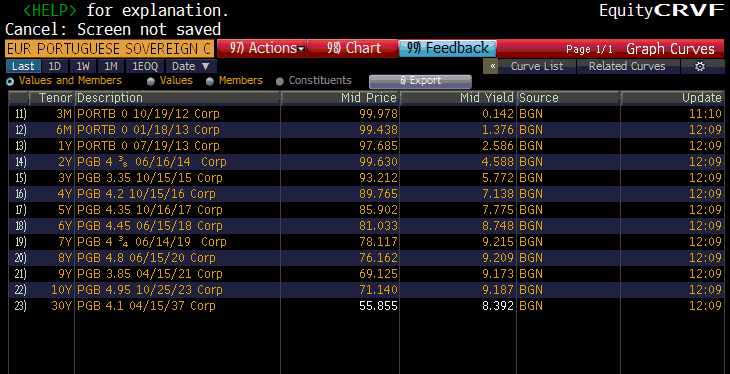Screen dimensions: 730x374
Task: Click the 30Y tenor cell
Action: [x=62, y=306]
